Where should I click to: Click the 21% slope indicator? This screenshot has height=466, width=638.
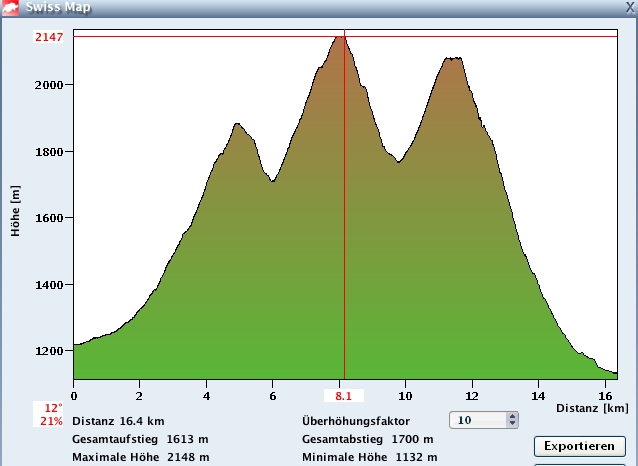click(52, 421)
